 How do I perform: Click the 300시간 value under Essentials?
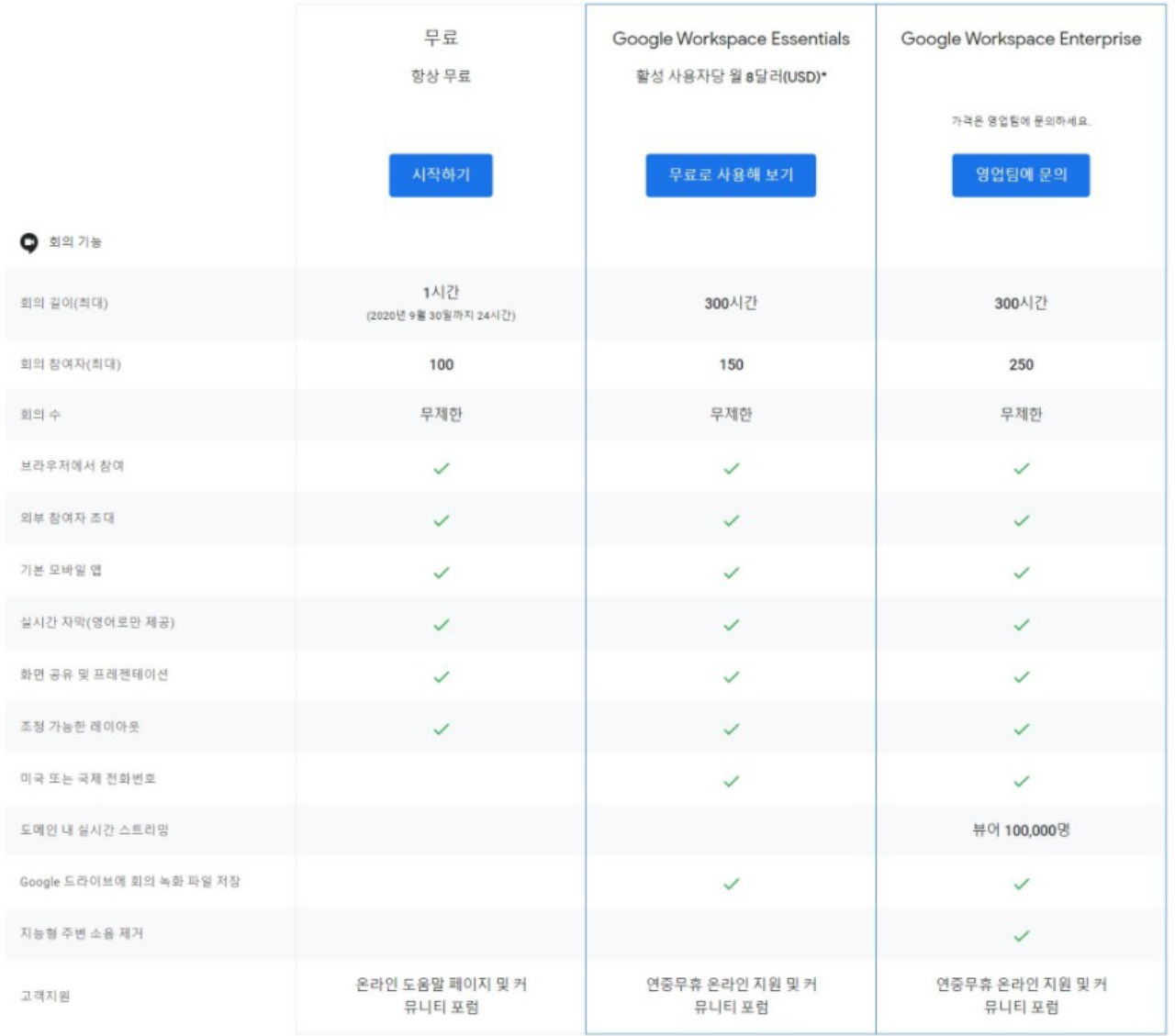point(731,303)
